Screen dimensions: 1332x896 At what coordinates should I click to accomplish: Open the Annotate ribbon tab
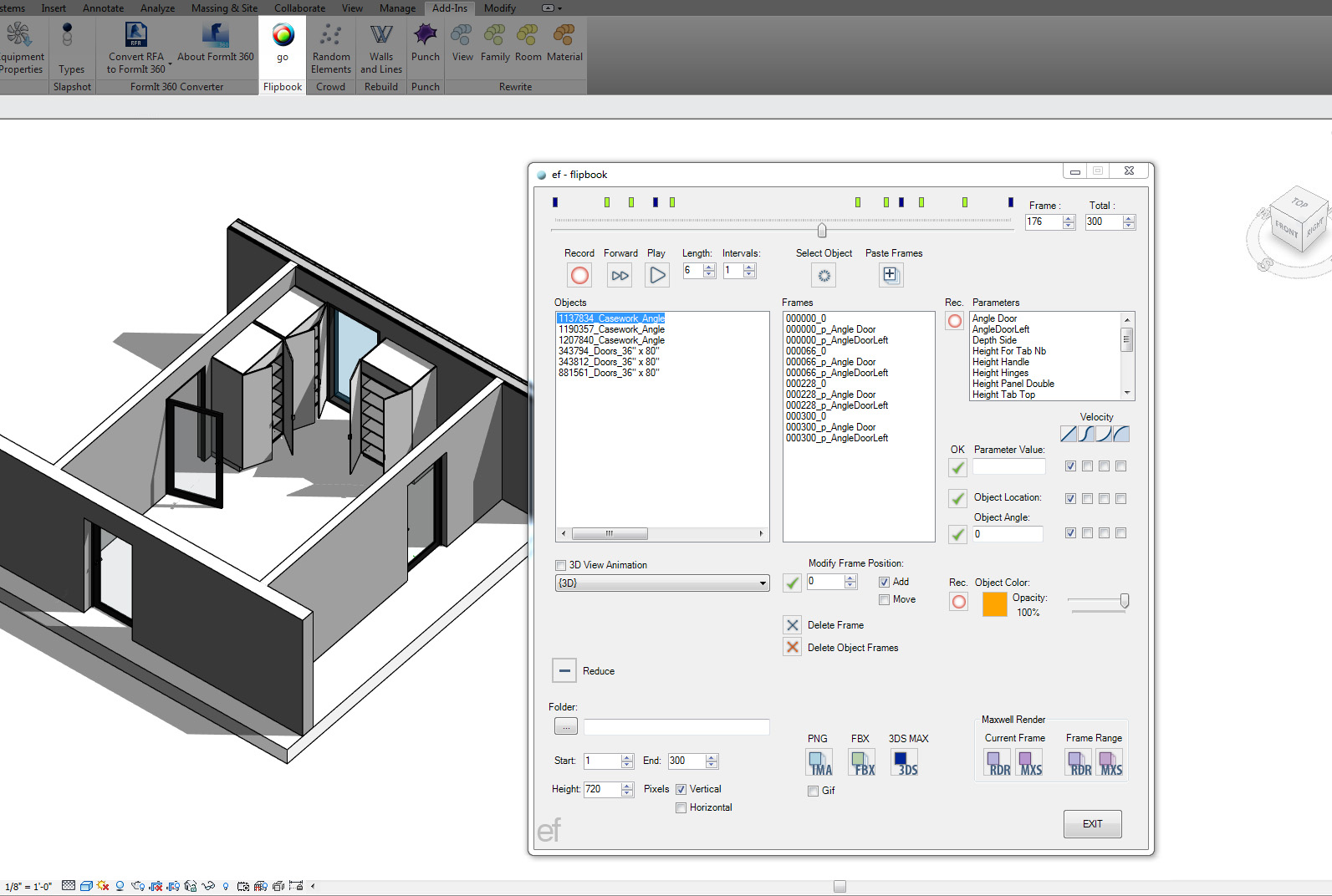click(103, 8)
